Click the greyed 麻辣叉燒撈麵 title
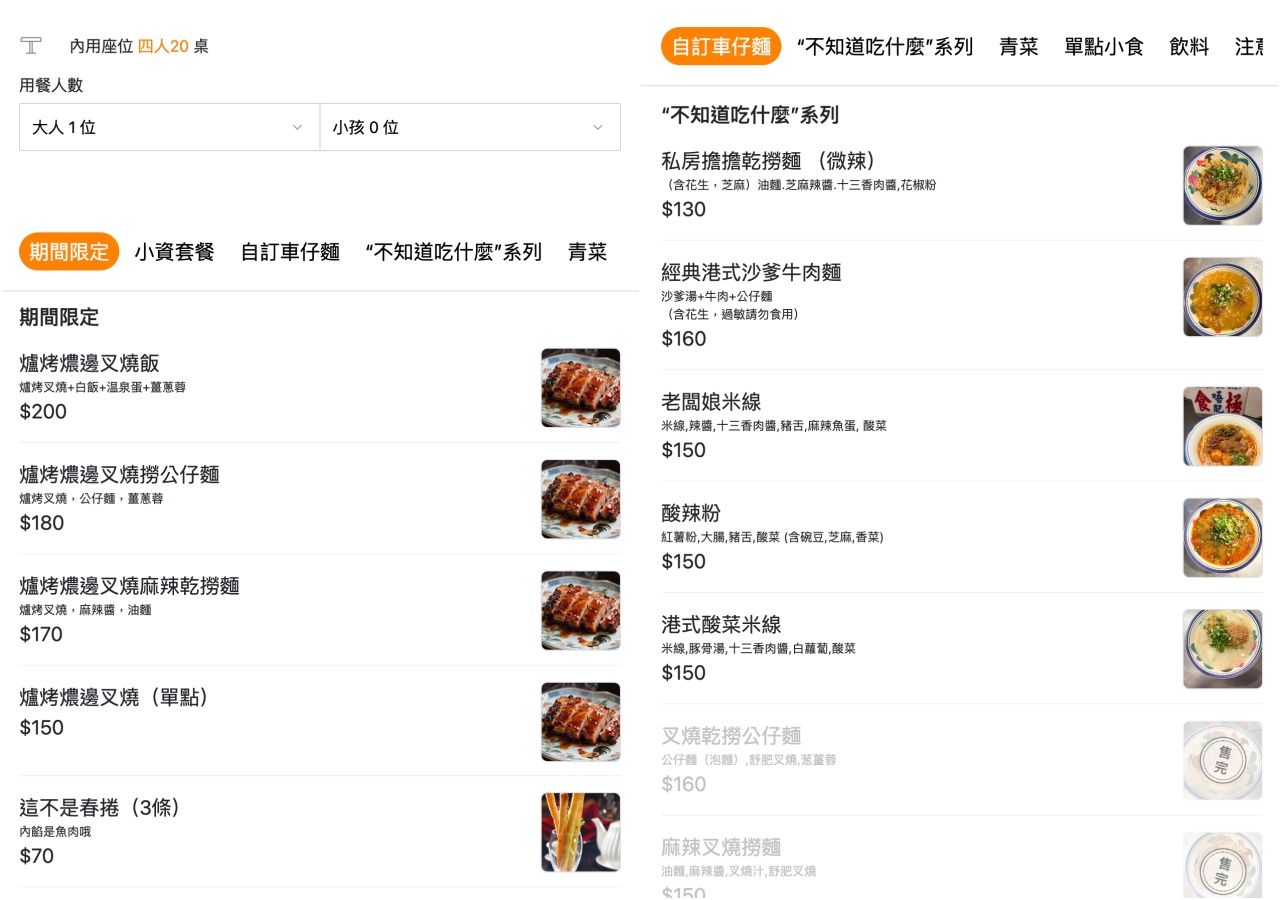This screenshot has width=1280, height=900. coord(721,847)
